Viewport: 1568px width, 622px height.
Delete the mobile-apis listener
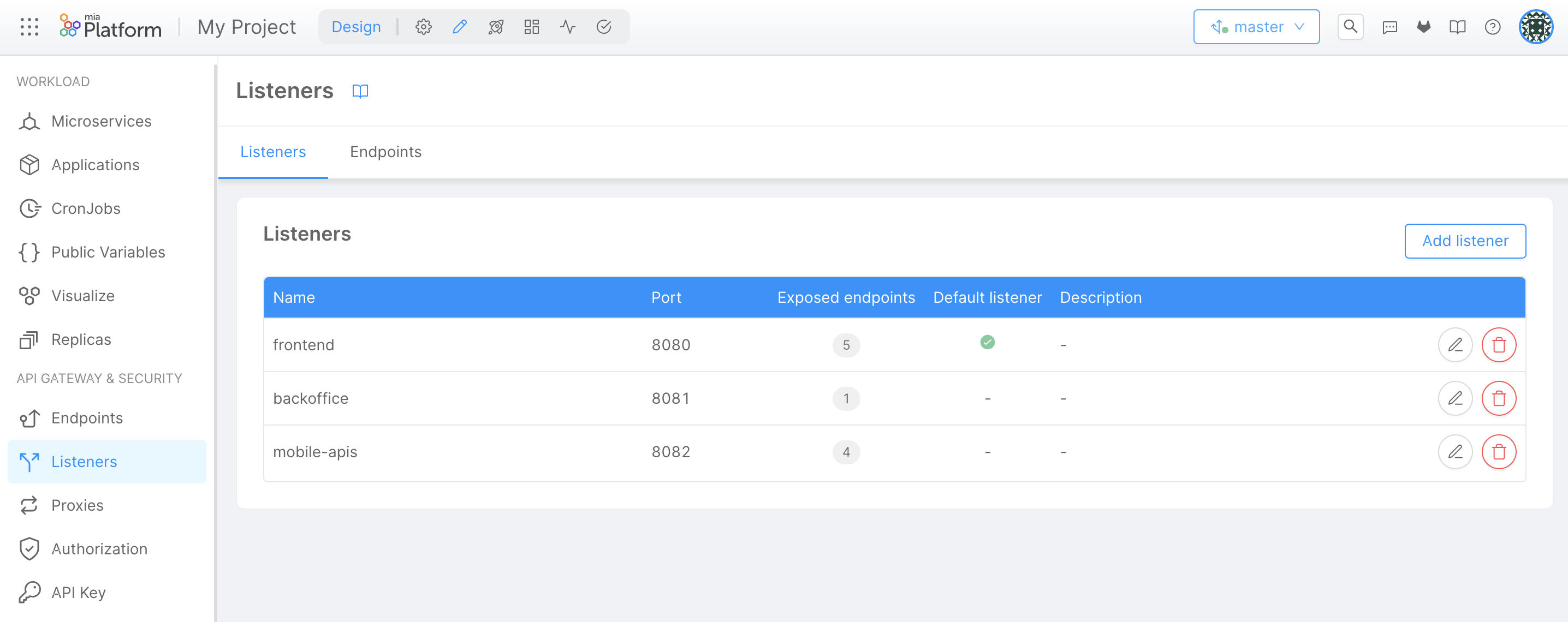coord(1498,452)
